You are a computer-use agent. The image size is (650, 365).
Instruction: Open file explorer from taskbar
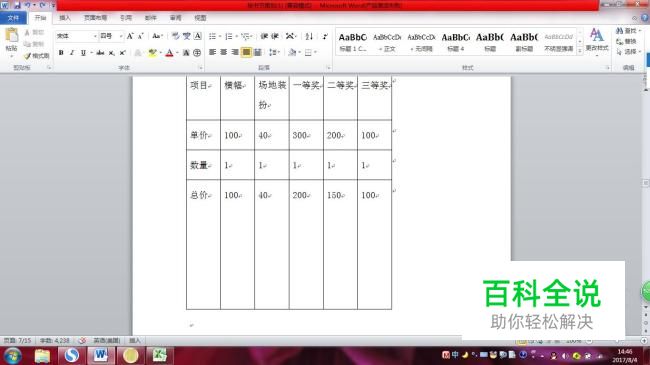point(42,356)
